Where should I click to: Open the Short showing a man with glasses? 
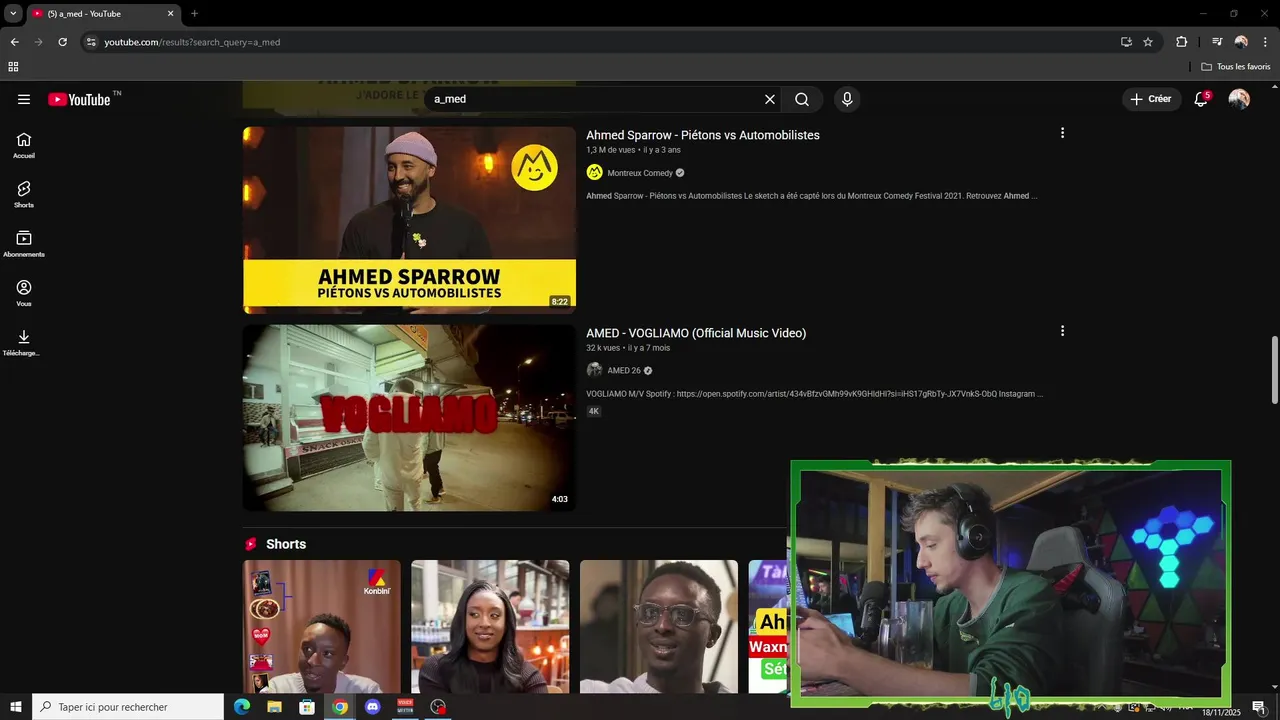(x=659, y=626)
